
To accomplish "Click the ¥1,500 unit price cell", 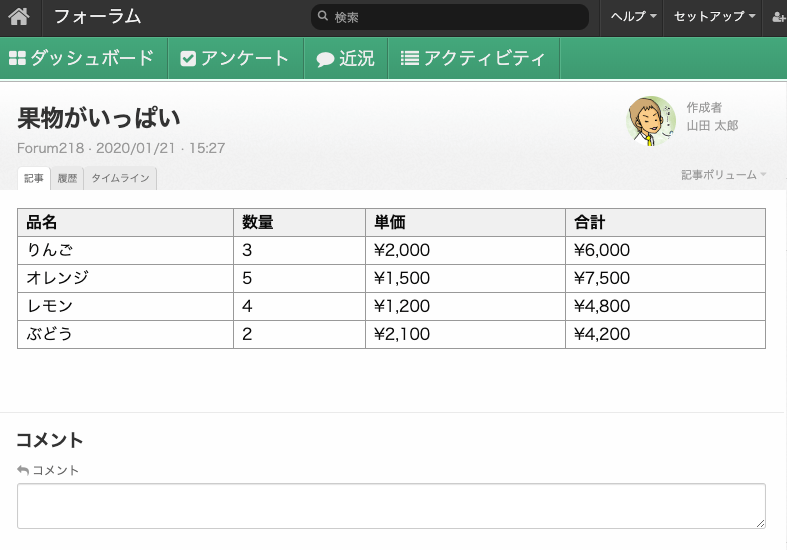I will (465, 279).
